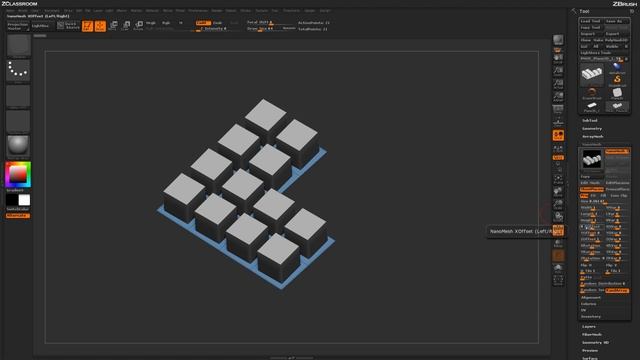Select the blue sphere tool thumbnail
The height and width of the screenshot is (360, 640).
(617, 68)
